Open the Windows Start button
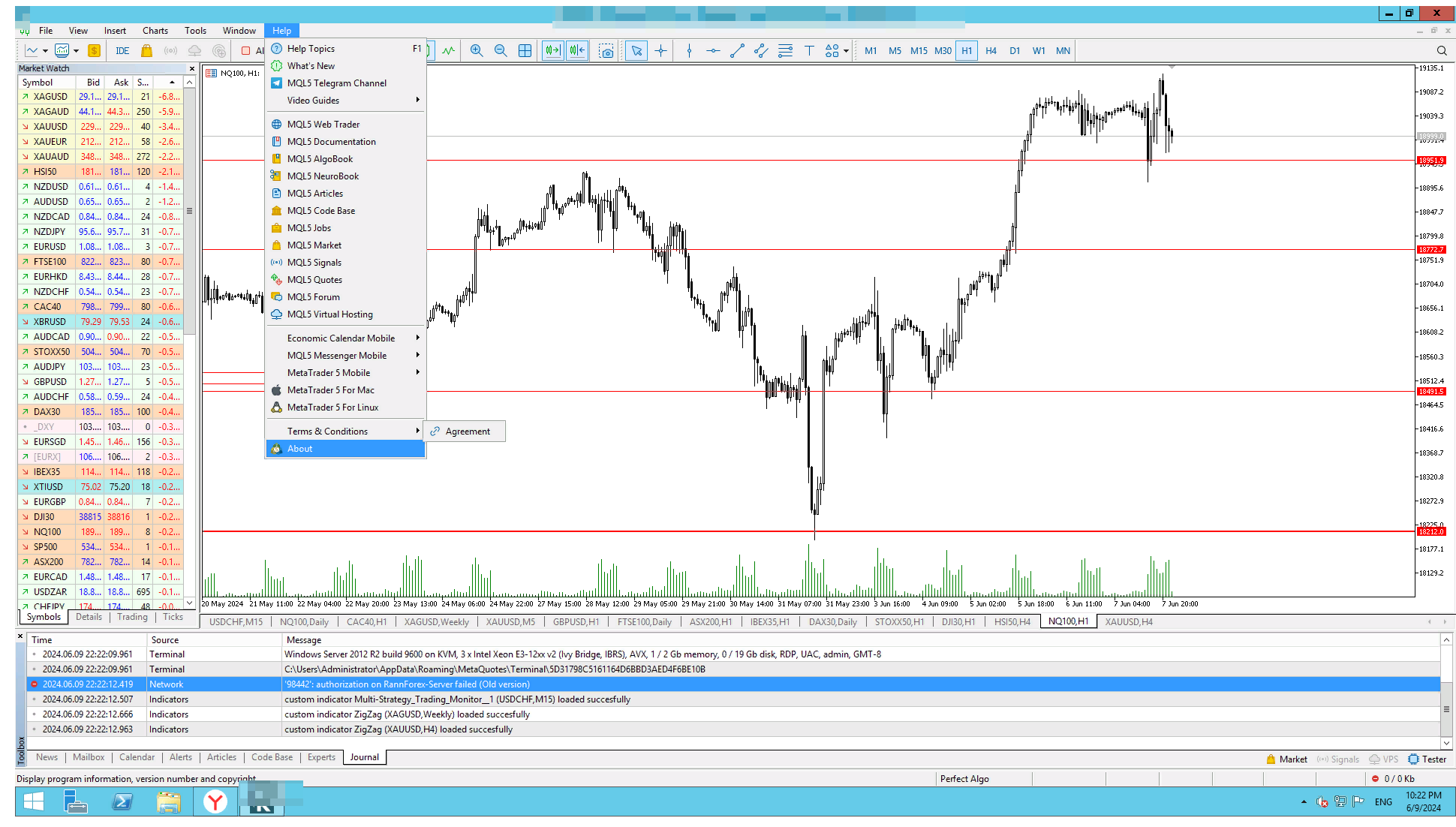 pyautogui.click(x=34, y=802)
